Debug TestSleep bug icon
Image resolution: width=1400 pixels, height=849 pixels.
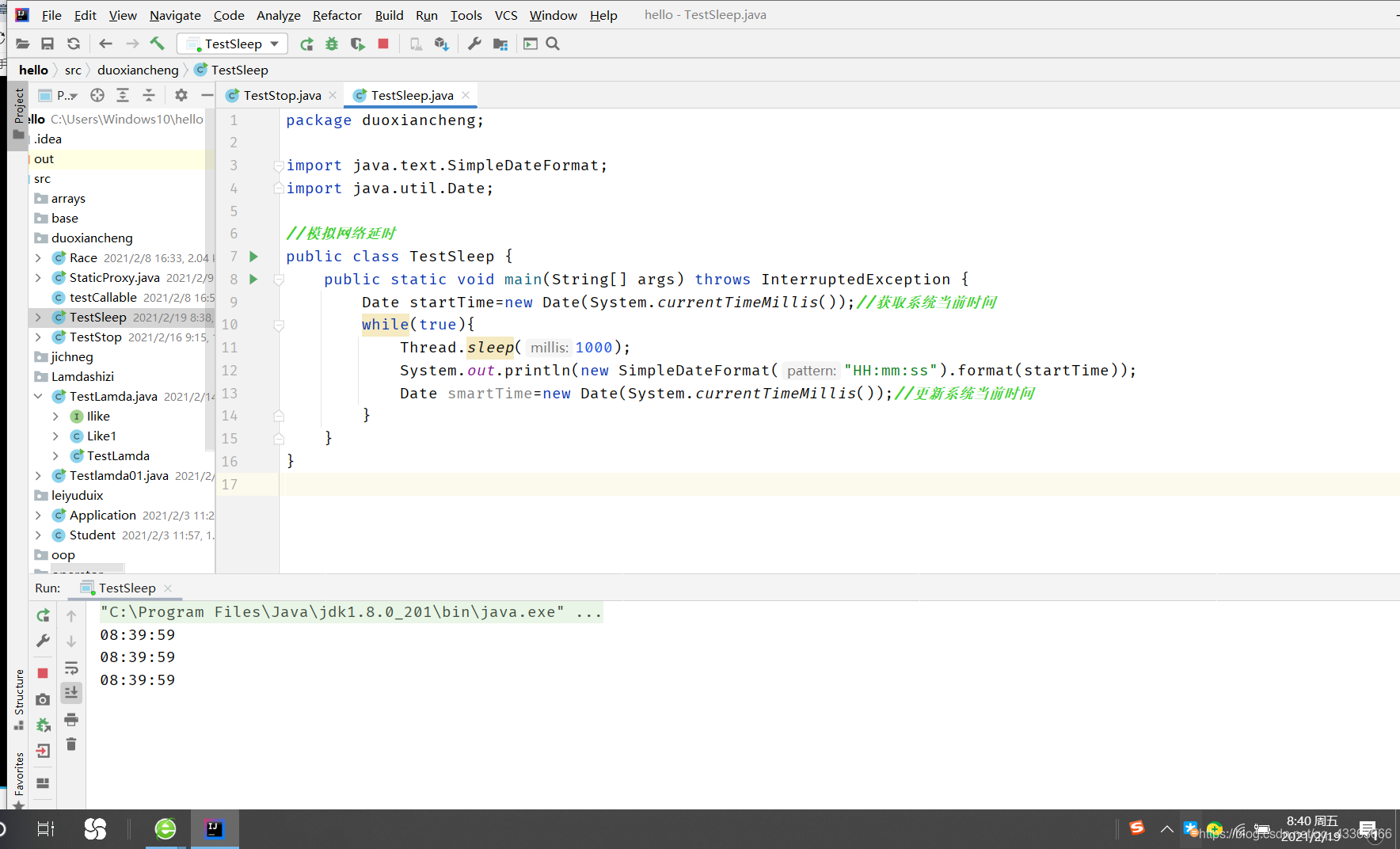(x=332, y=44)
